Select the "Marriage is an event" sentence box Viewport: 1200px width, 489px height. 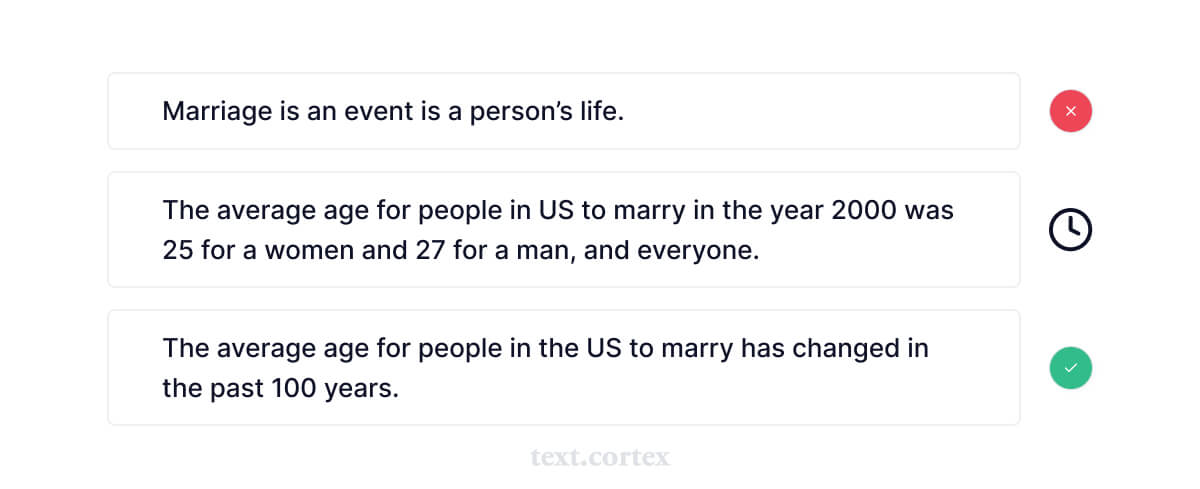point(563,111)
